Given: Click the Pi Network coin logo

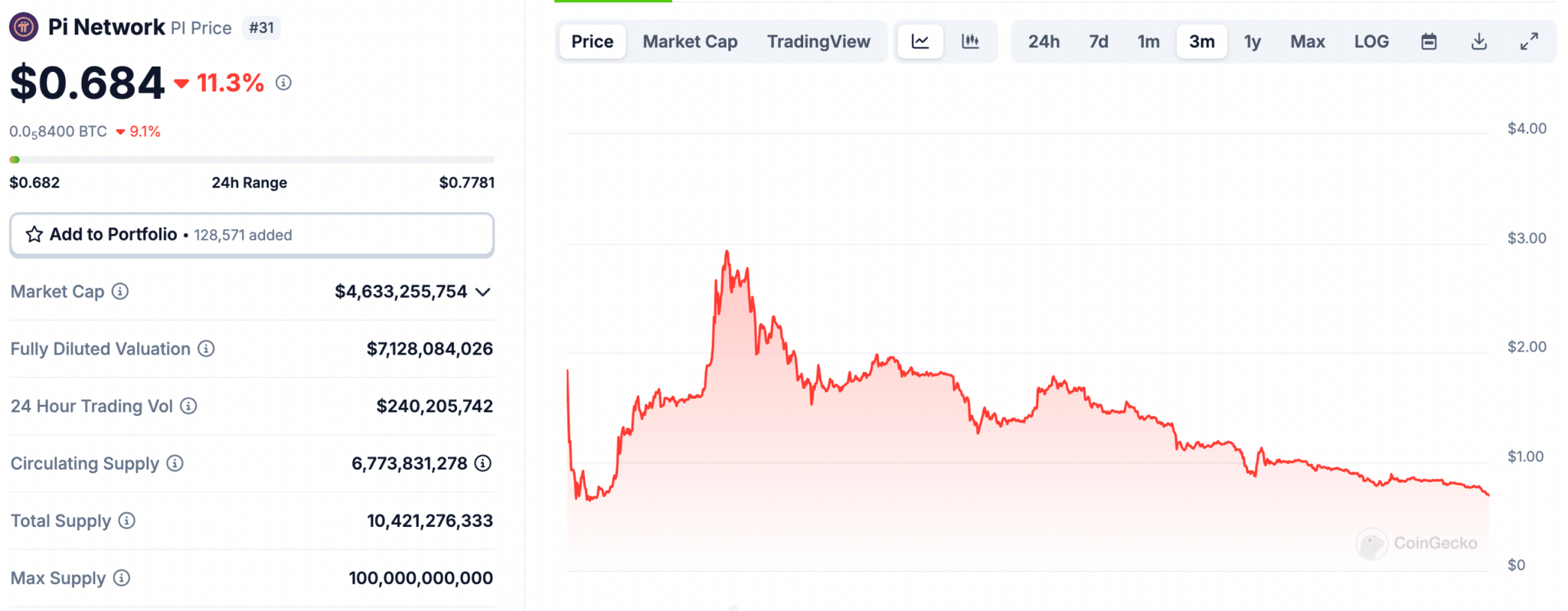Looking at the screenshot, I should [x=24, y=28].
